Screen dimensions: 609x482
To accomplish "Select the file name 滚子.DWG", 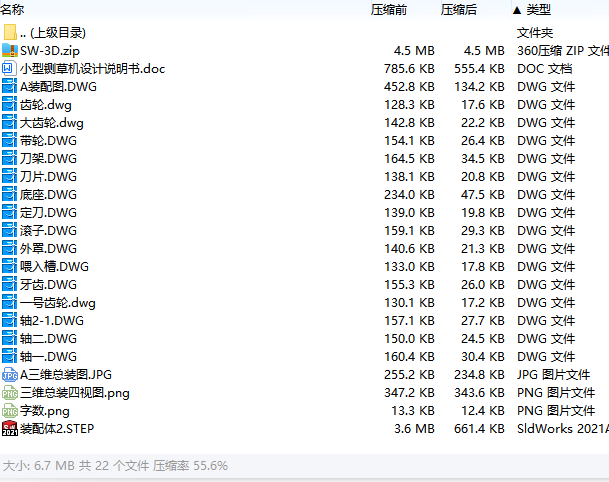I will (x=49, y=231).
